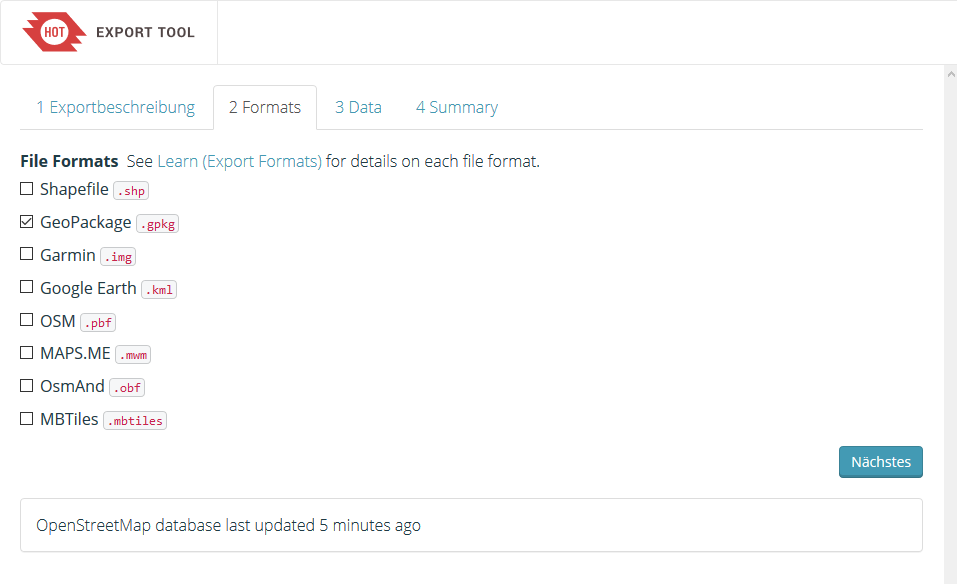This screenshot has height=584, width=957.
Task: Click the .gpkg extension badge
Action: 157,224
